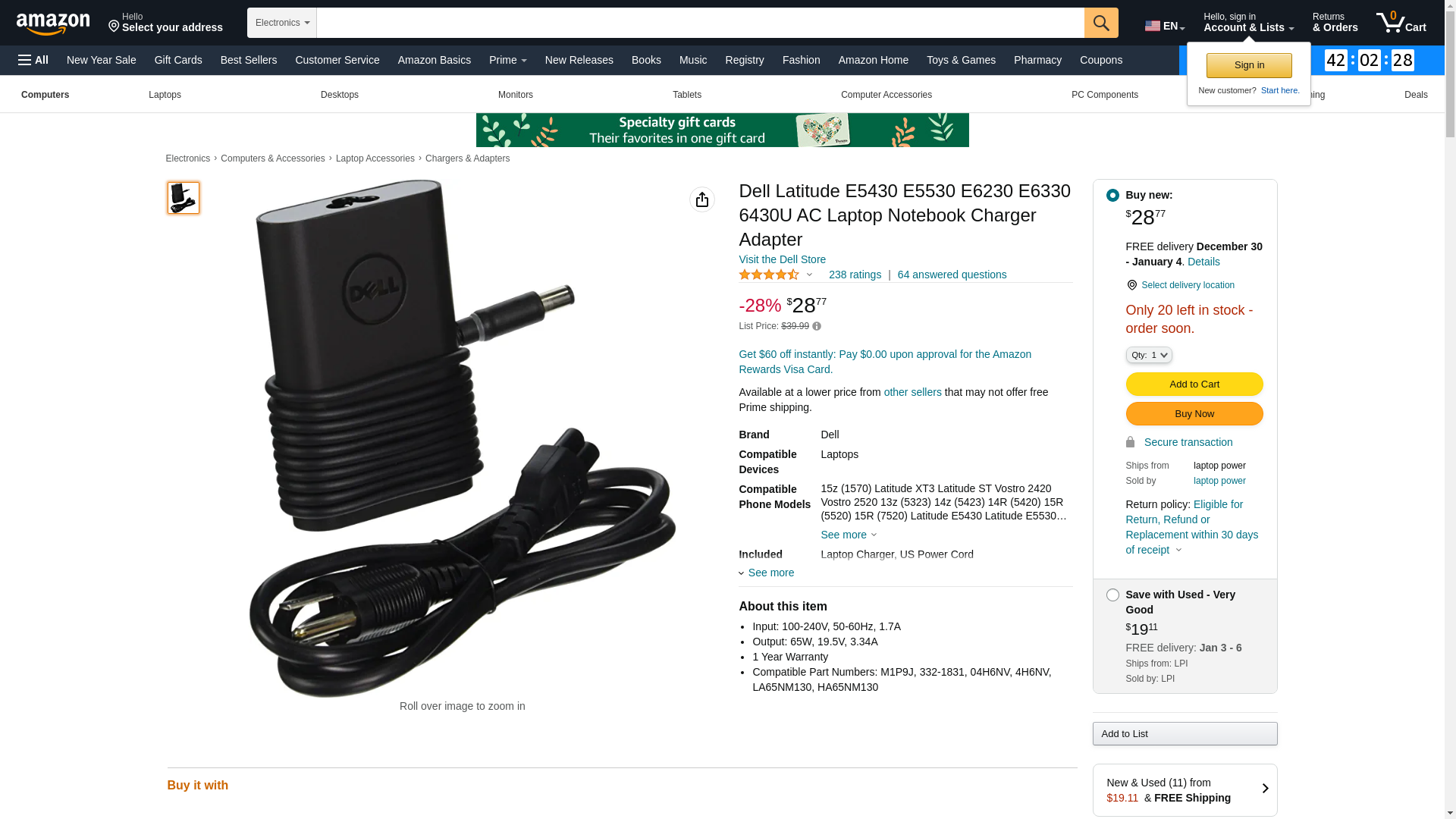Expand New & Used (11) offers
1456x819 pixels.
1185,790
